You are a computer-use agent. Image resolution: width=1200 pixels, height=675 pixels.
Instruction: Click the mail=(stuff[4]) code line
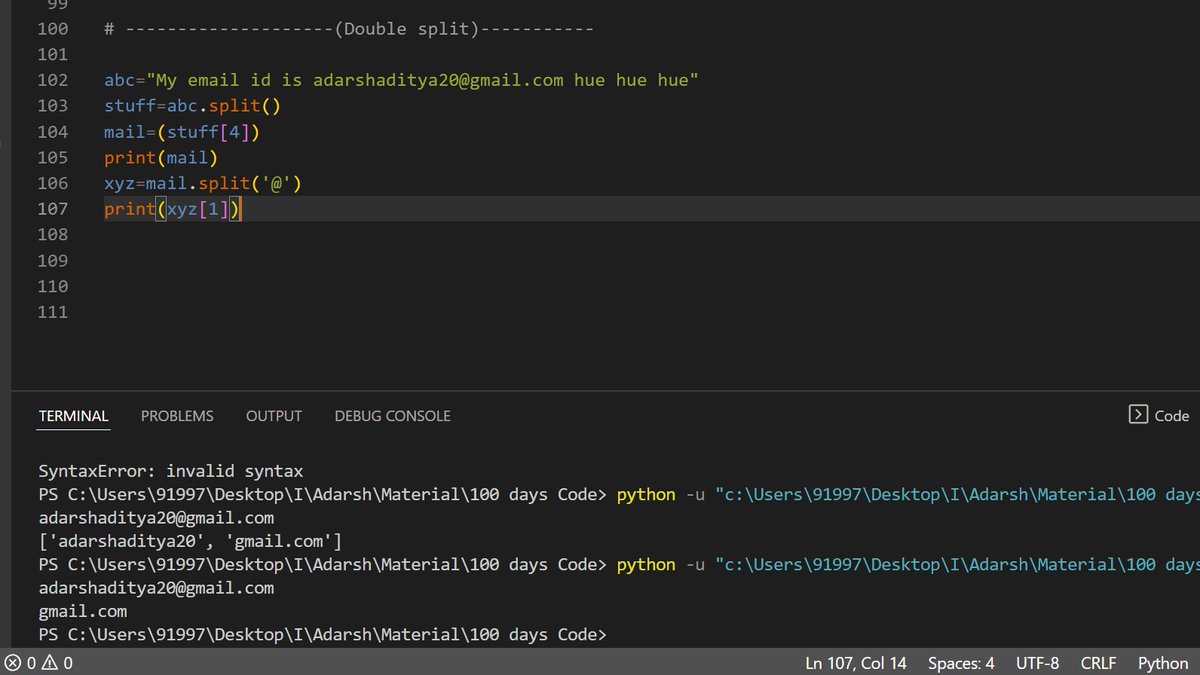click(x=182, y=131)
